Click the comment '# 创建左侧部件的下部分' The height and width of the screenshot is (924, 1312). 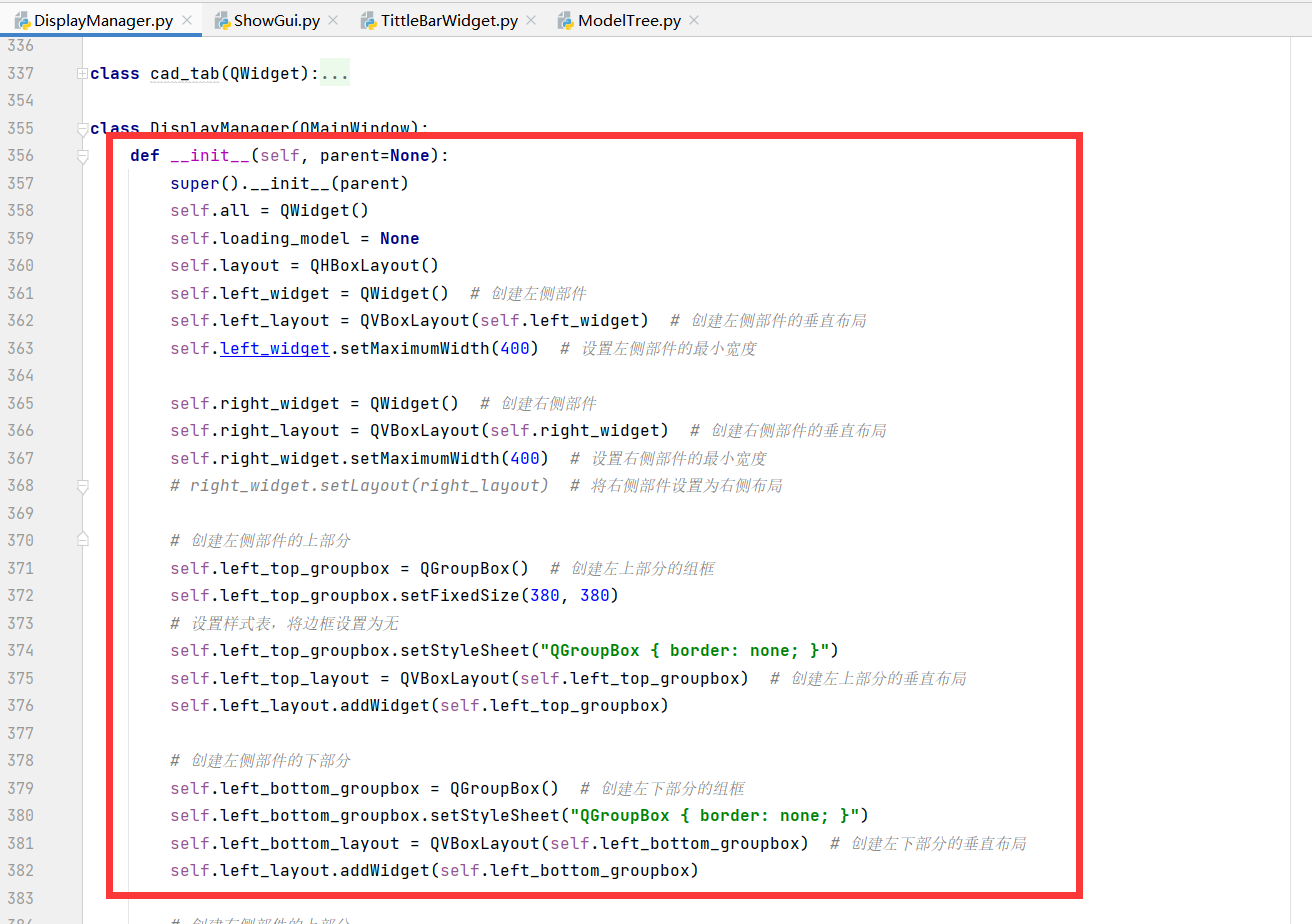tap(260, 760)
